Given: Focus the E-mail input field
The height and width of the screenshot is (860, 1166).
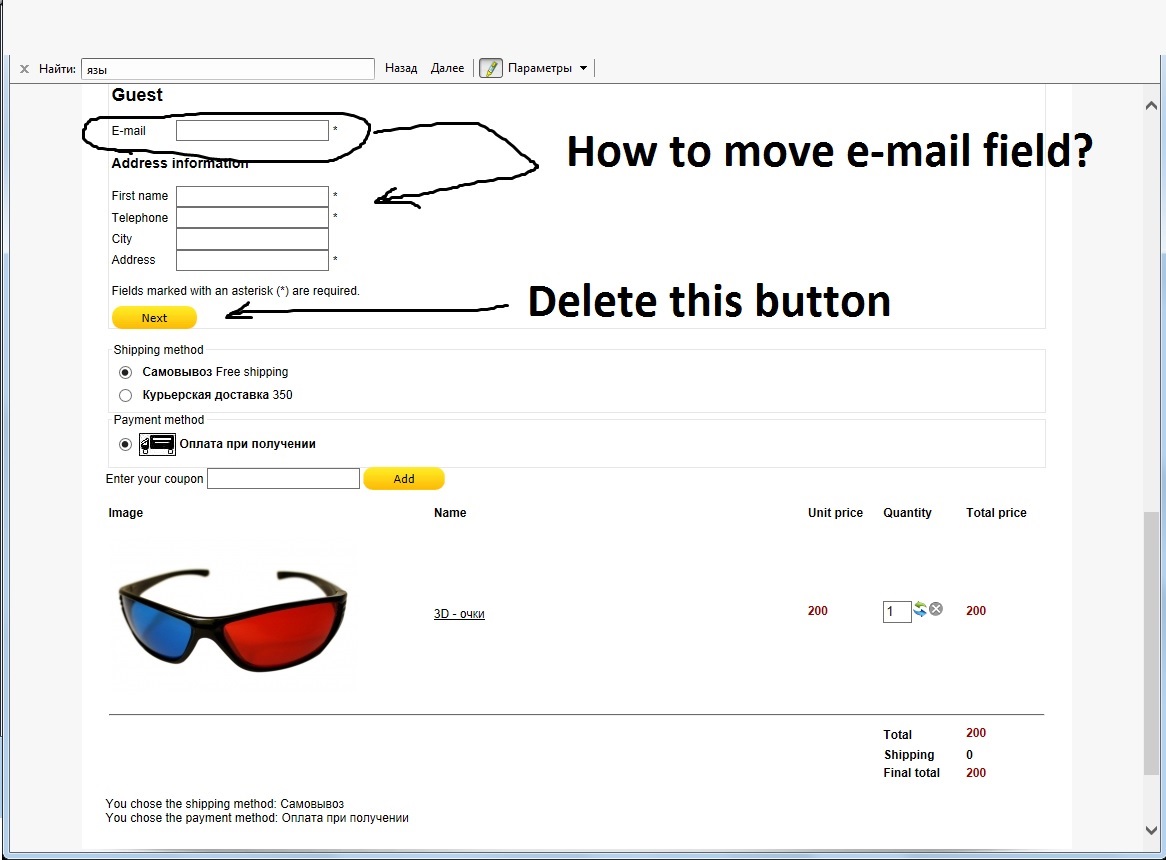Looking at the screenshot, I should click(252, 131).
